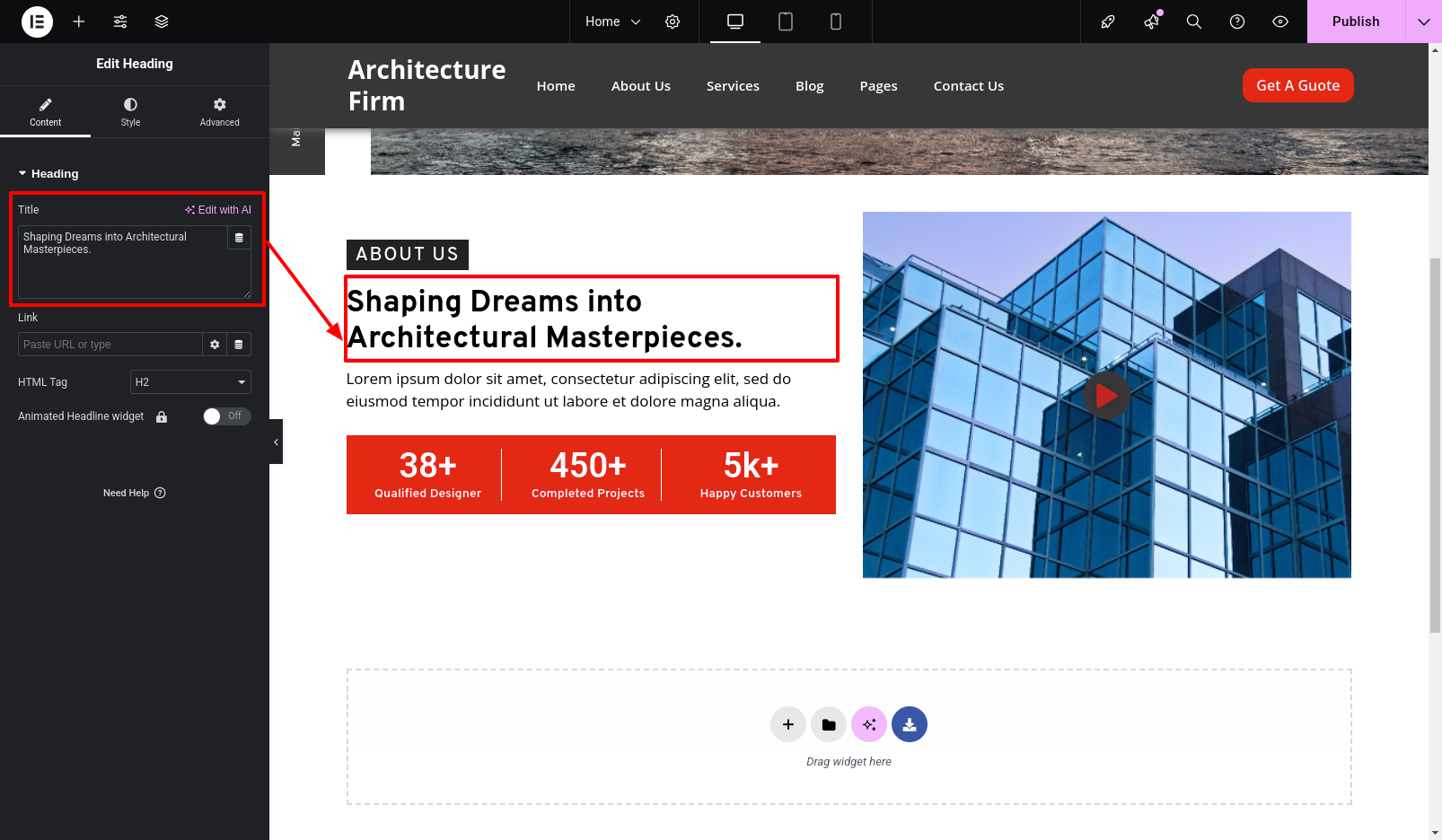Click Blog in site navigation
Image resolution: width=1442 pixels, height=840 pixels.
coord(810,86)
